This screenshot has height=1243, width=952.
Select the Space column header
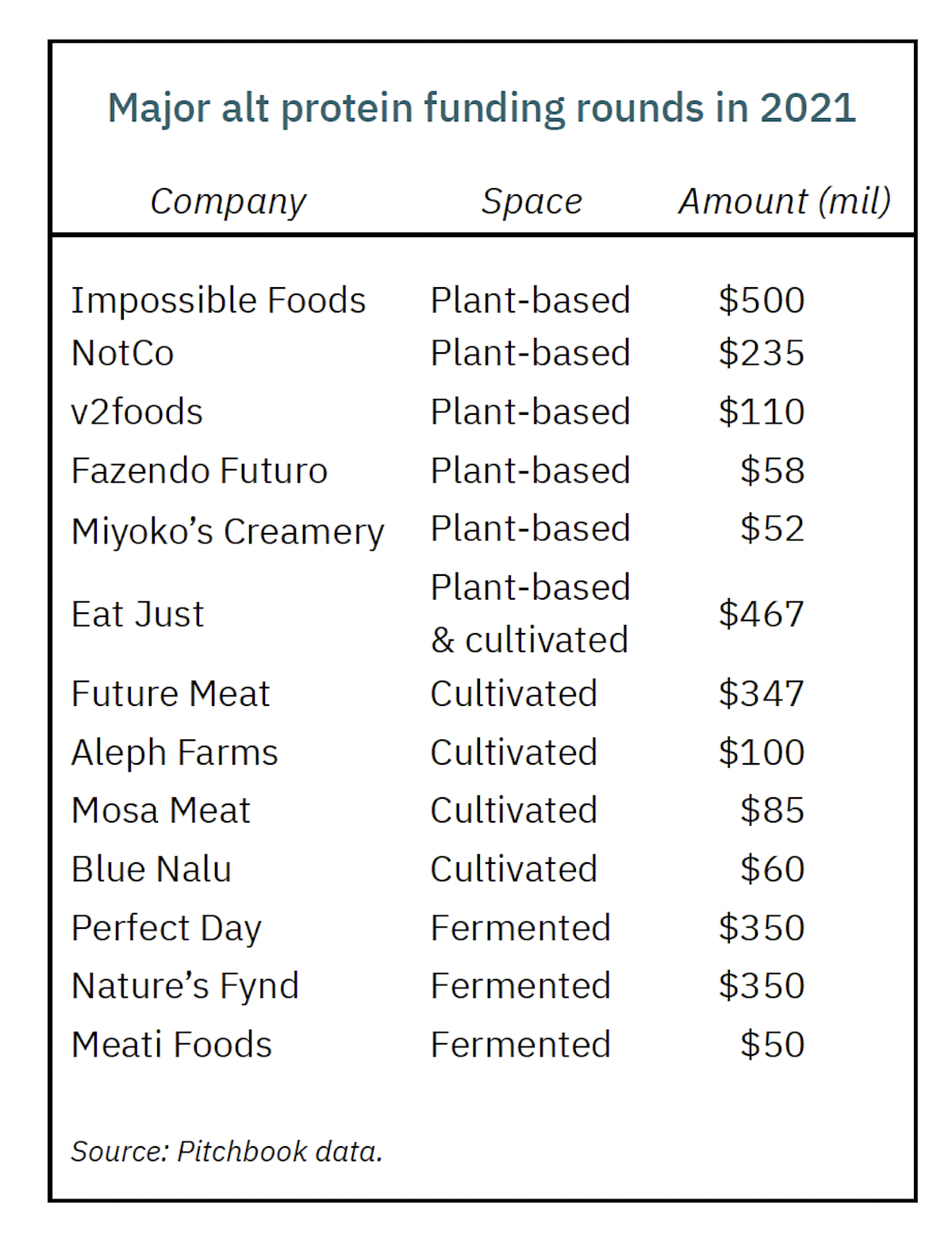pos(532,201)
